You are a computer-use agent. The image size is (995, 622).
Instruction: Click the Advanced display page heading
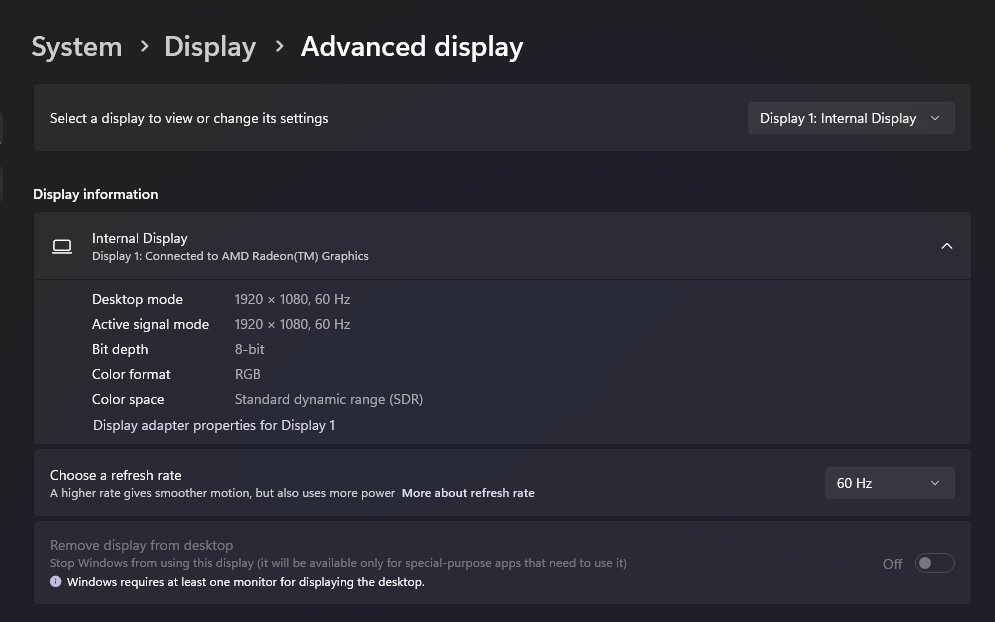click(x=412, y=47)
